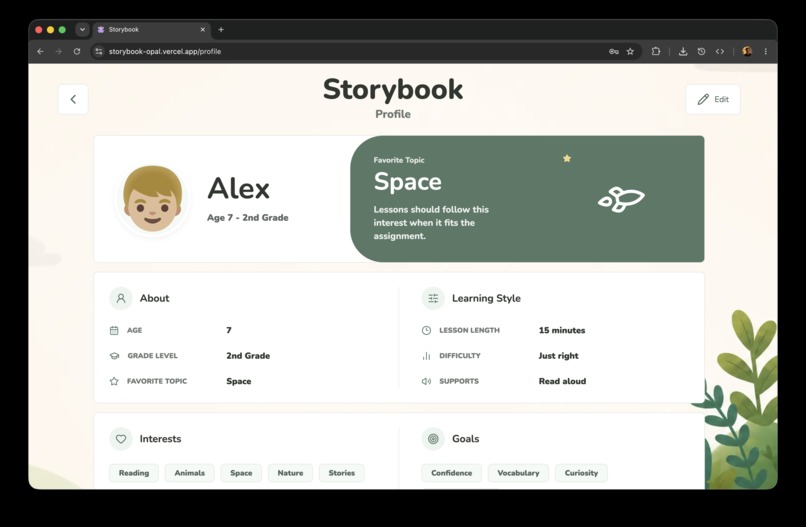Click the graduation cap icon by GRADE LEVEL
Screen dimensions: 806x527
point(114,356)
